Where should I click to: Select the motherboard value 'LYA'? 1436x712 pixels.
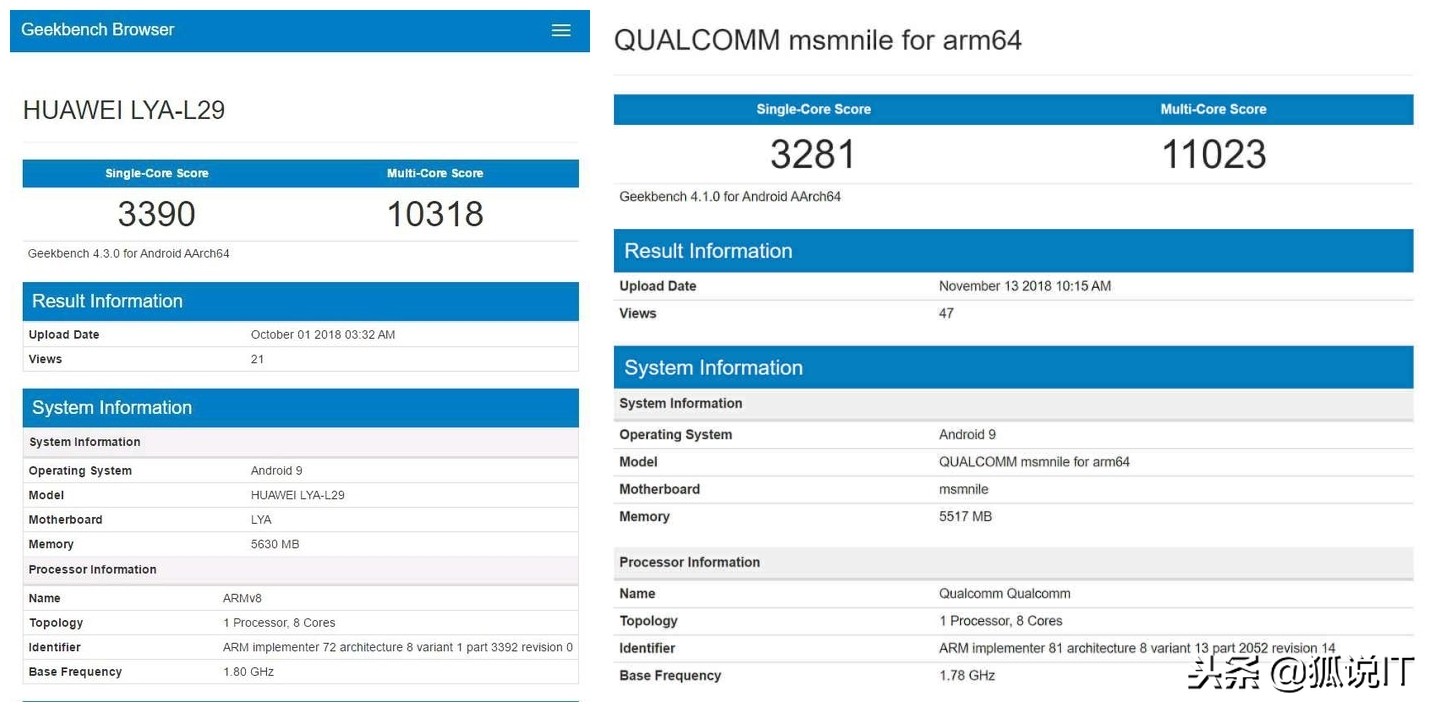point(261,520)
